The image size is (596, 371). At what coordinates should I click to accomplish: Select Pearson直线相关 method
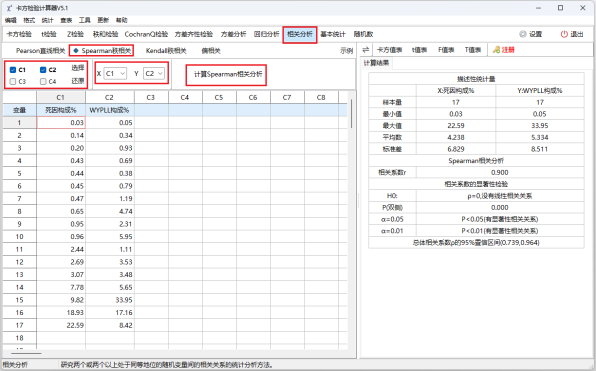coord(40,51)
